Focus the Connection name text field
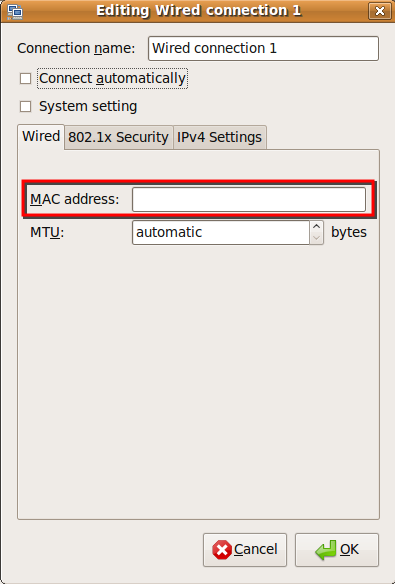 point(263,48)
